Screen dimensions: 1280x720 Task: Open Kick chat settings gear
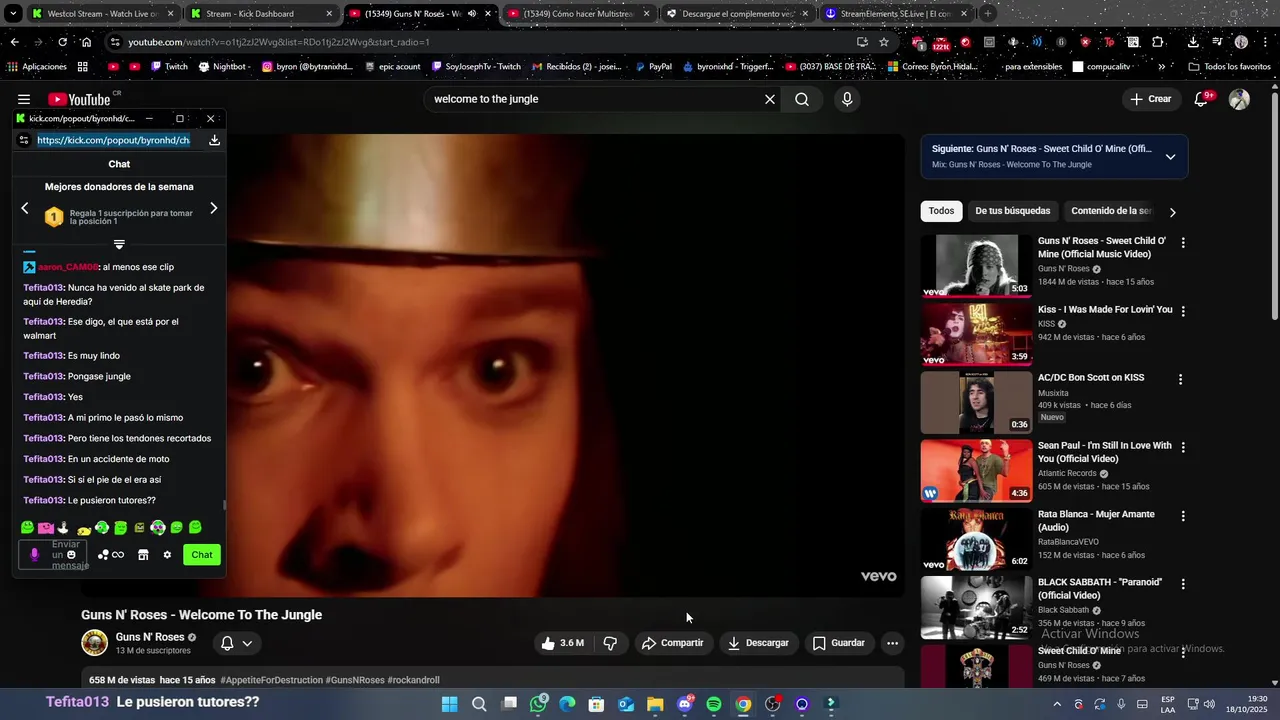(x=167, y=555)
